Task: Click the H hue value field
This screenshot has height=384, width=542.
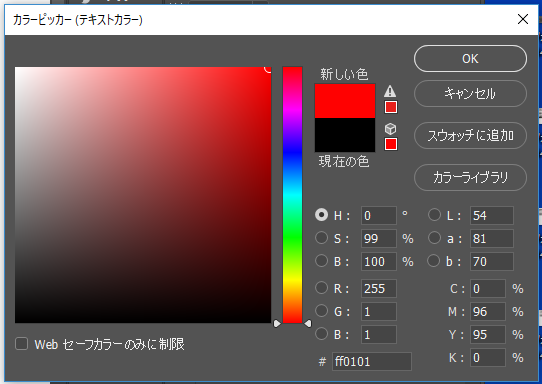Action: [379, 216]
